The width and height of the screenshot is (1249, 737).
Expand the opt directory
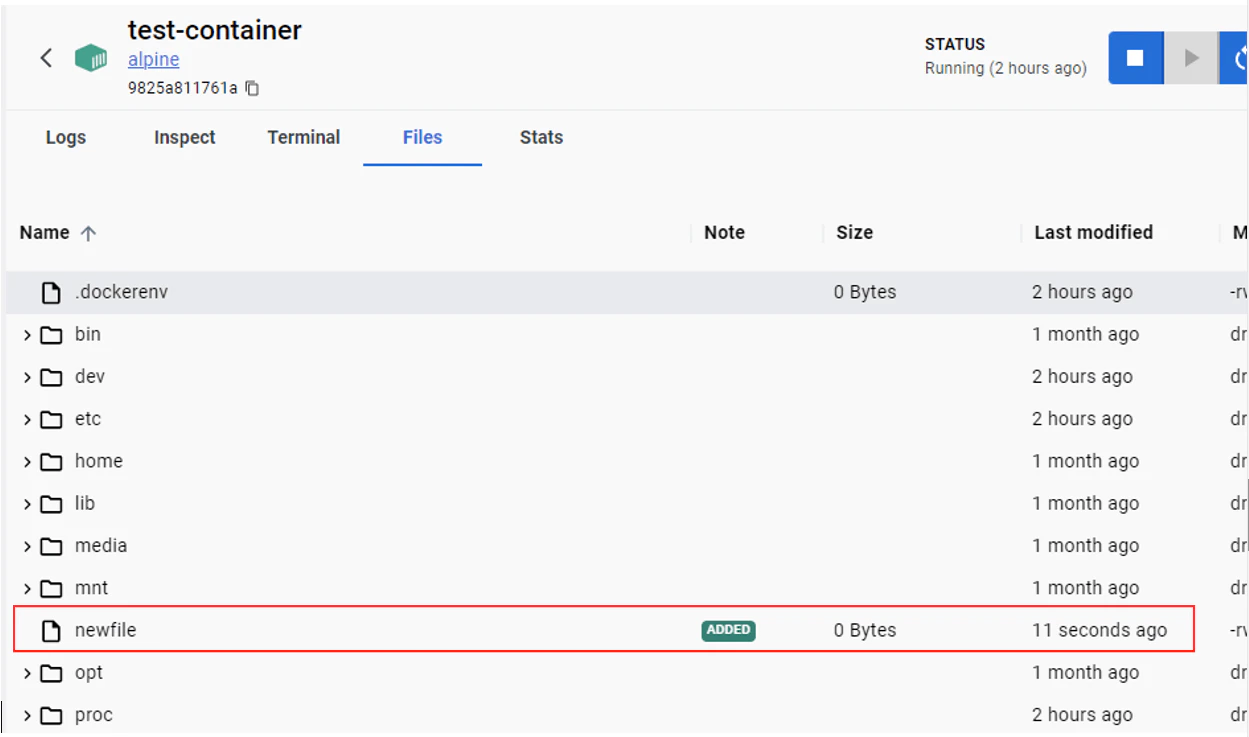[x=26, y=672]
